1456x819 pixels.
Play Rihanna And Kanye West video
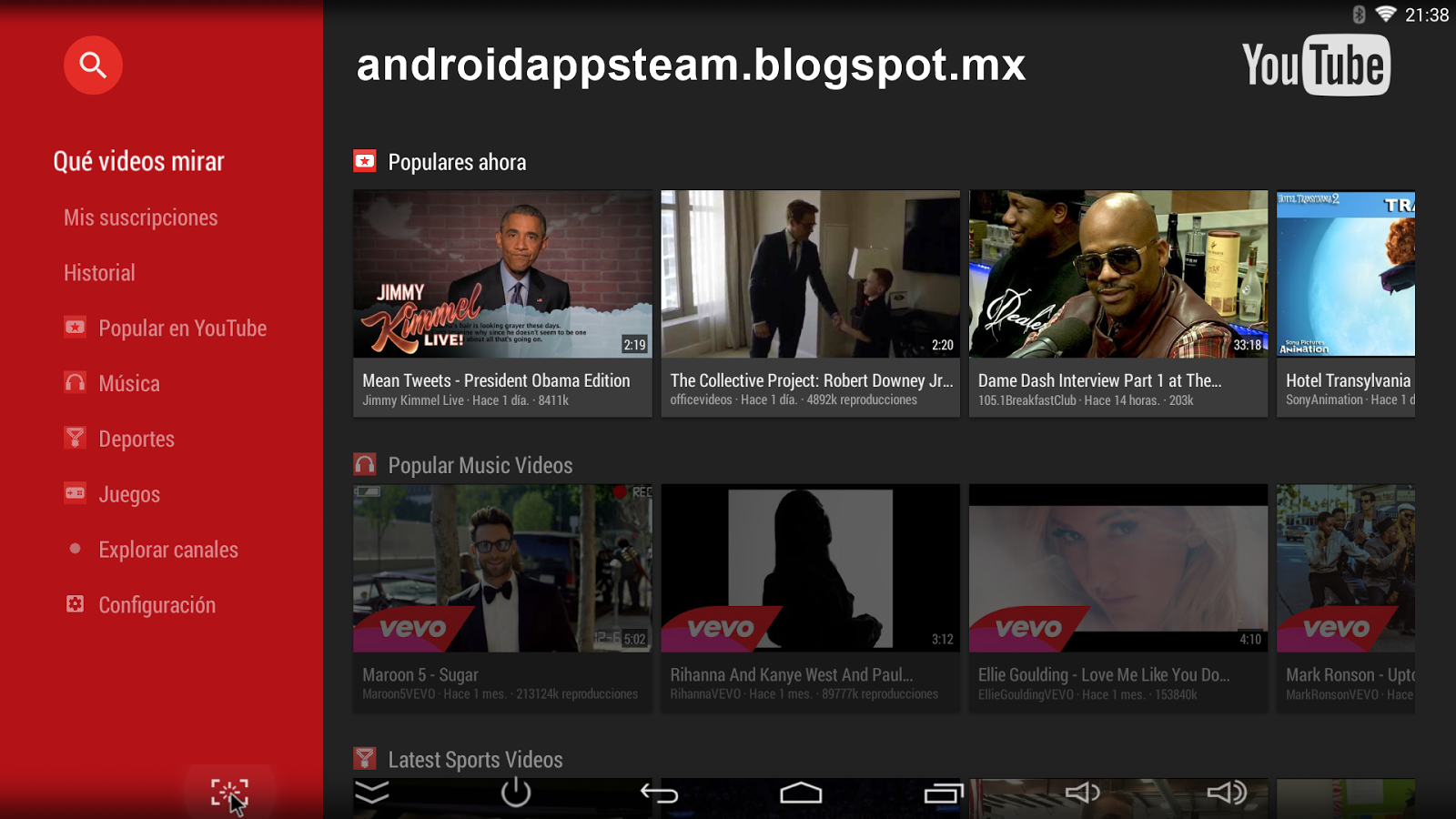(x=811, y=568)
